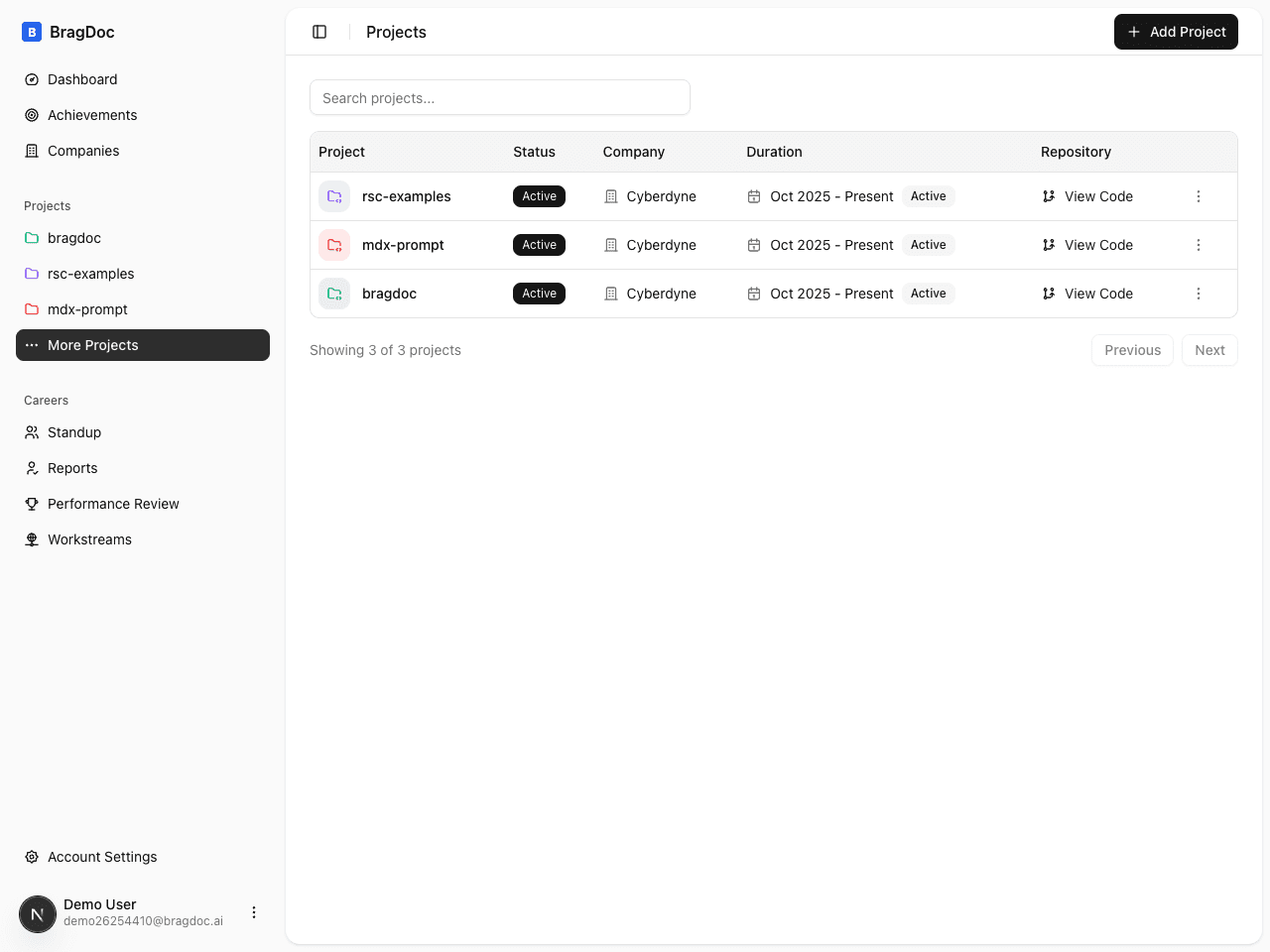Open View Code for rsc-examples
1270x952 pixels.
click(1098, 196)
